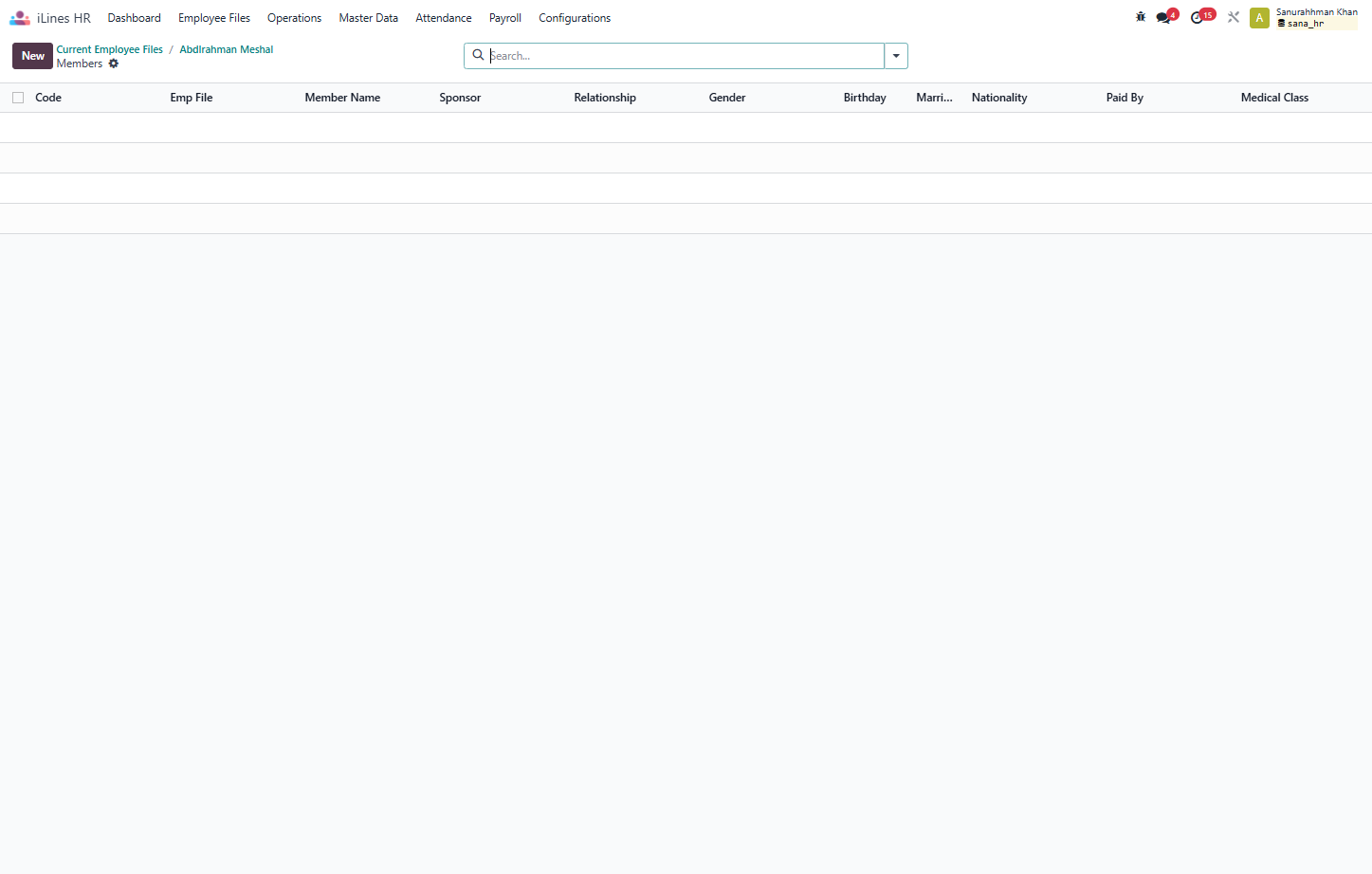Click the wrench tools icon
Viewport: 1372px width, 874px height.
coord(1234,17)
